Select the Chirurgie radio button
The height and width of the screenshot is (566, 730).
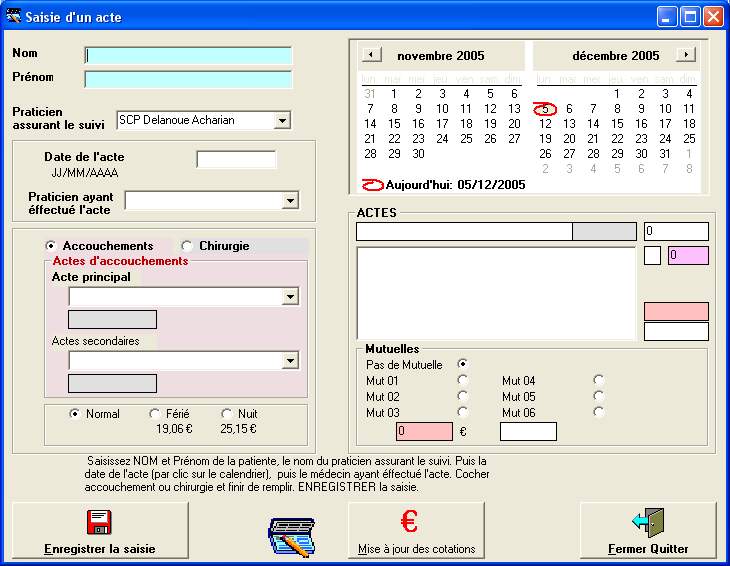pos(187,246)
